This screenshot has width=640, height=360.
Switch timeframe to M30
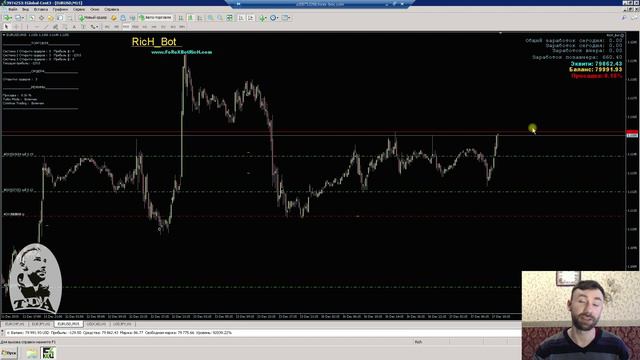point(136,27)
